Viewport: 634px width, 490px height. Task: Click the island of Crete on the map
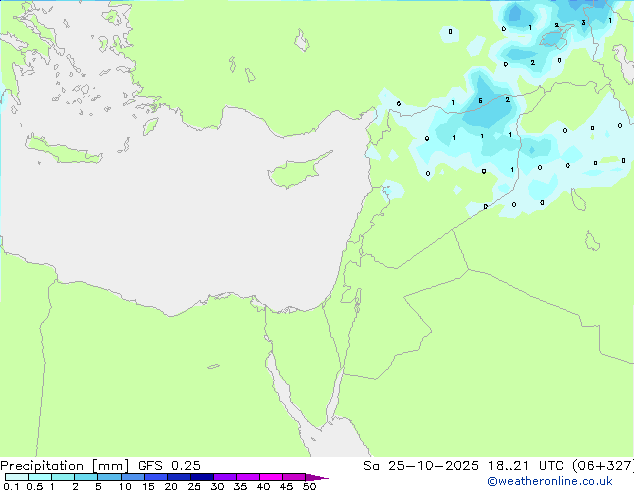[x=63, y=150]
